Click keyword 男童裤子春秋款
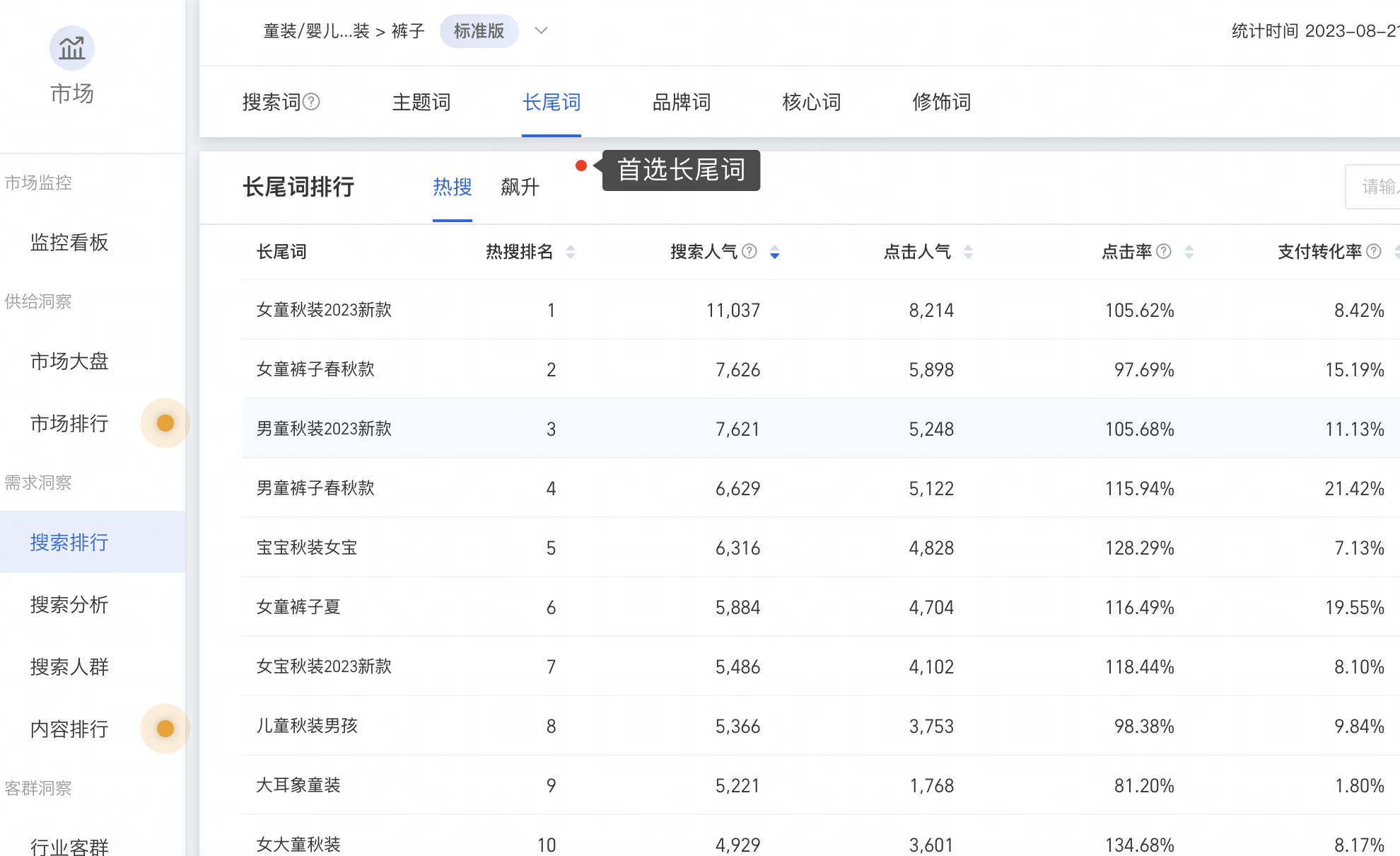 (x=315, y=488)
